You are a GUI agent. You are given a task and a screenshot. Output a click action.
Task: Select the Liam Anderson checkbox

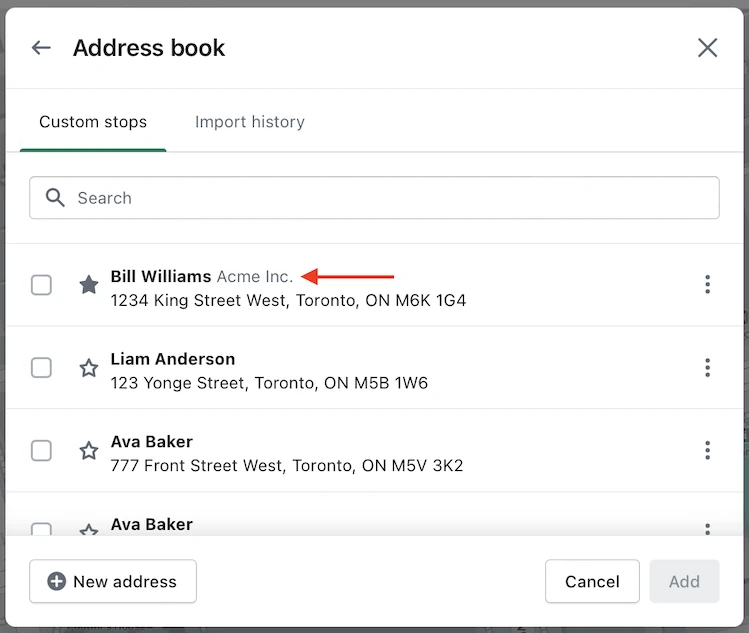click(41, 368)
